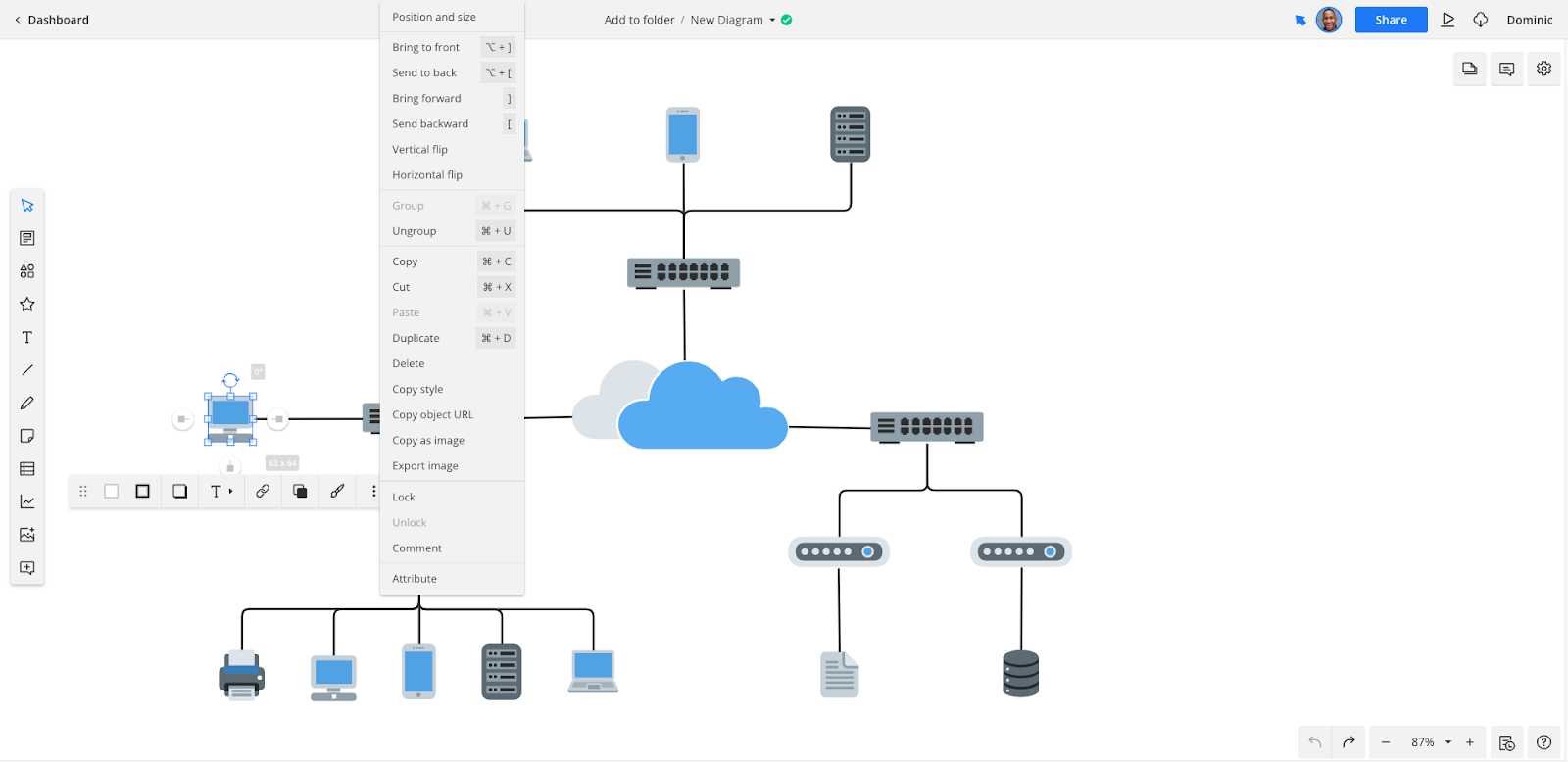The height and width of the screenshot is (762, 1568).
Task: Select the Shapes library tool in sidebar
Action: tap(27, 271)
